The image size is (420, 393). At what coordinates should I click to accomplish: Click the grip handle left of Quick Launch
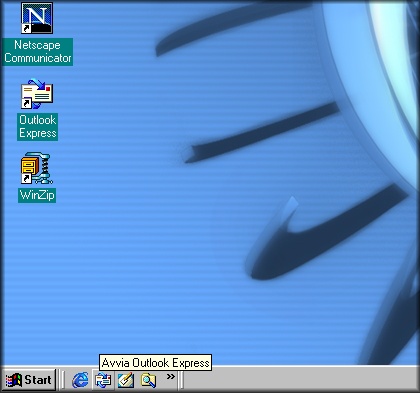61,380
